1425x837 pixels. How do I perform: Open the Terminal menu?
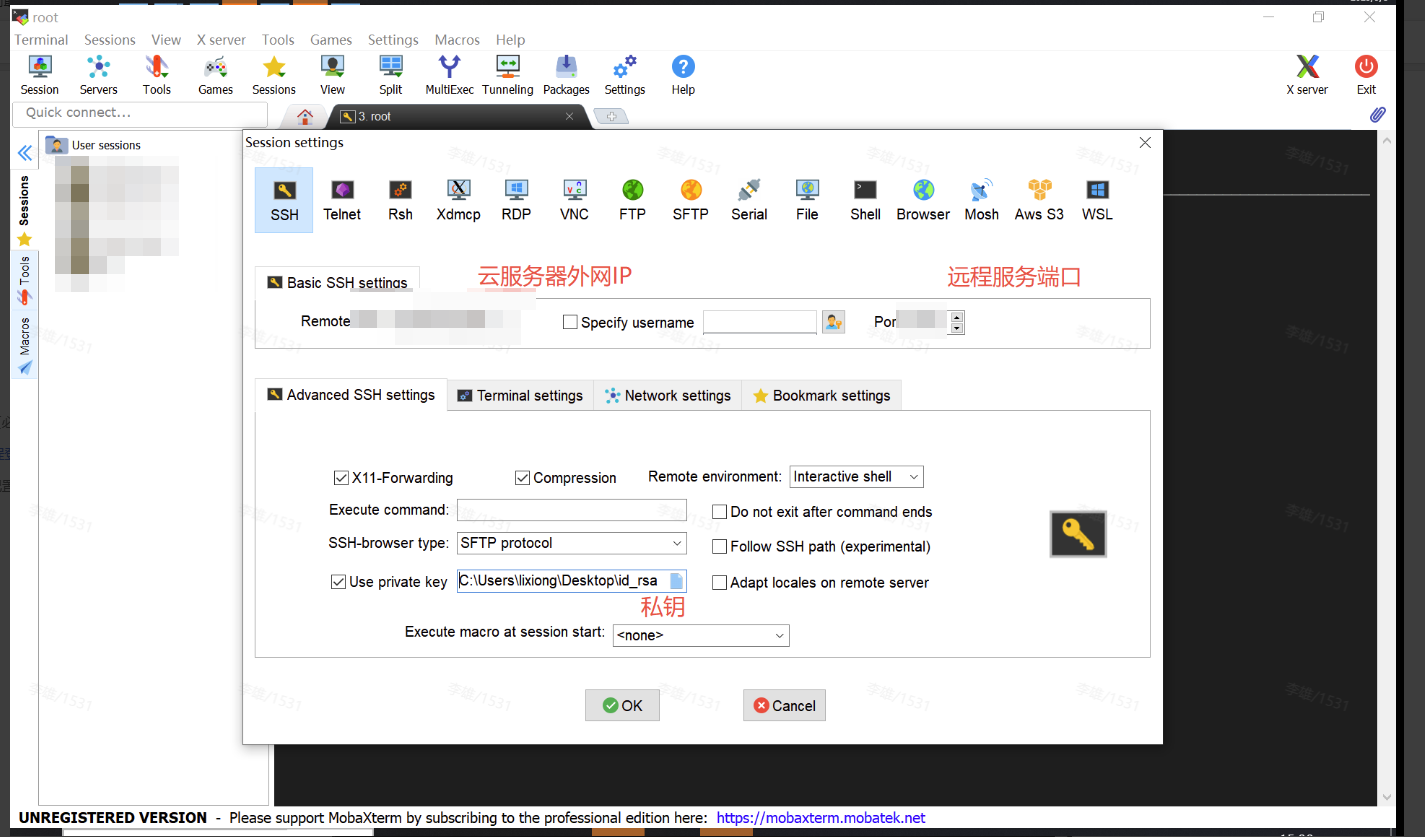click(41, 40)
